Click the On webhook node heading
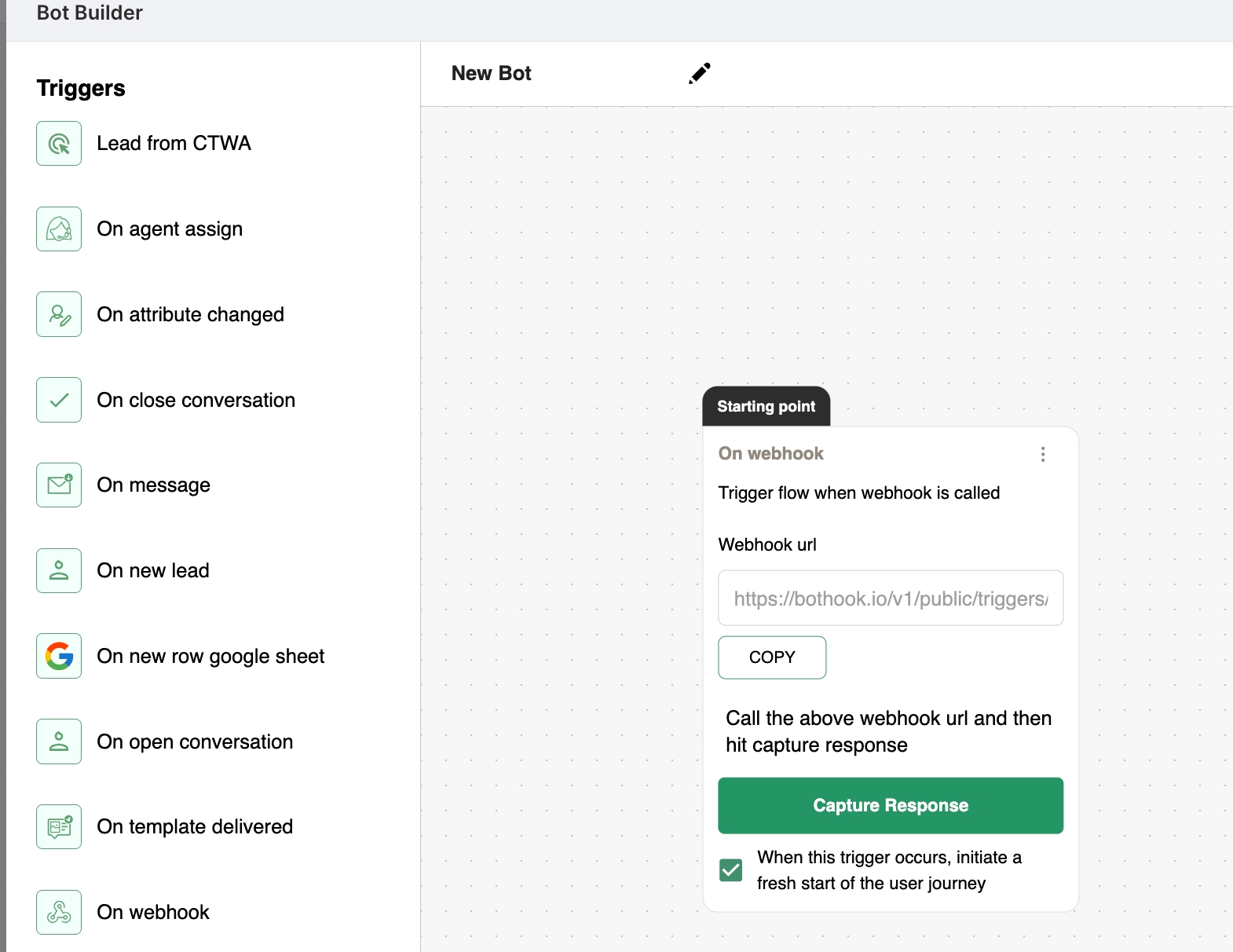Screen dimensions: 1233x952 click(770, 453)
